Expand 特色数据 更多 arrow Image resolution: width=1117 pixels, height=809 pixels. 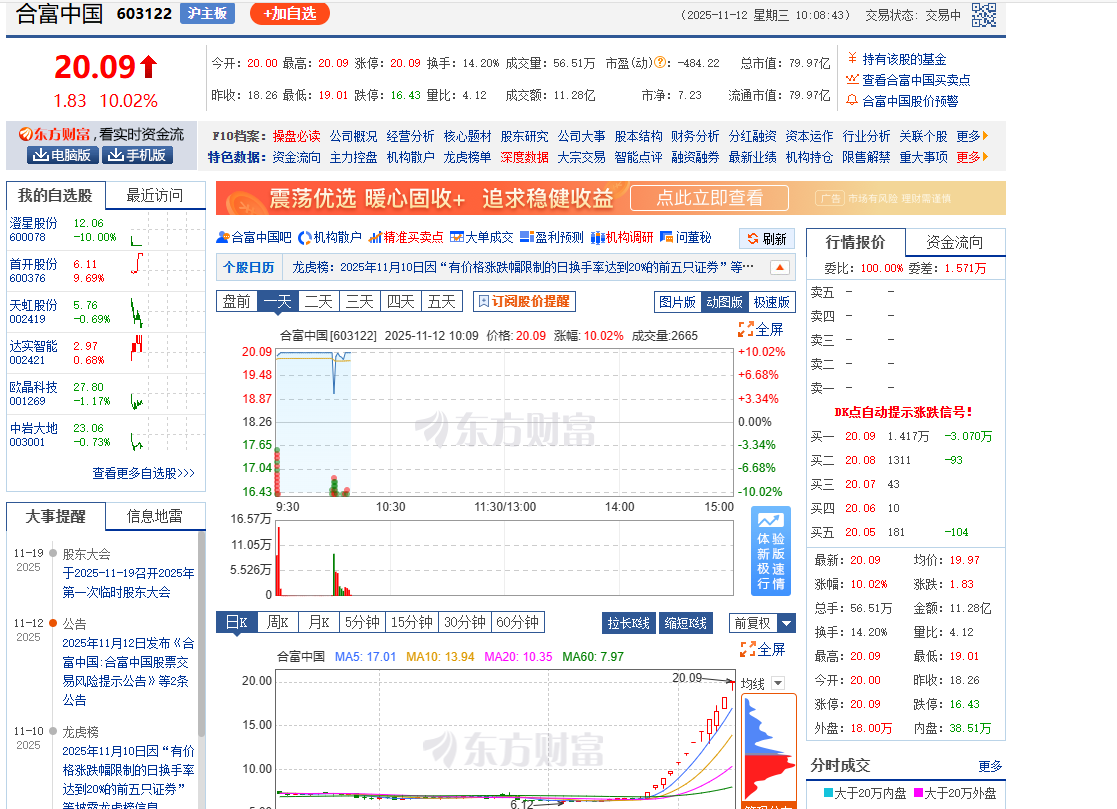pyautogui.click(x=972, y=157)
